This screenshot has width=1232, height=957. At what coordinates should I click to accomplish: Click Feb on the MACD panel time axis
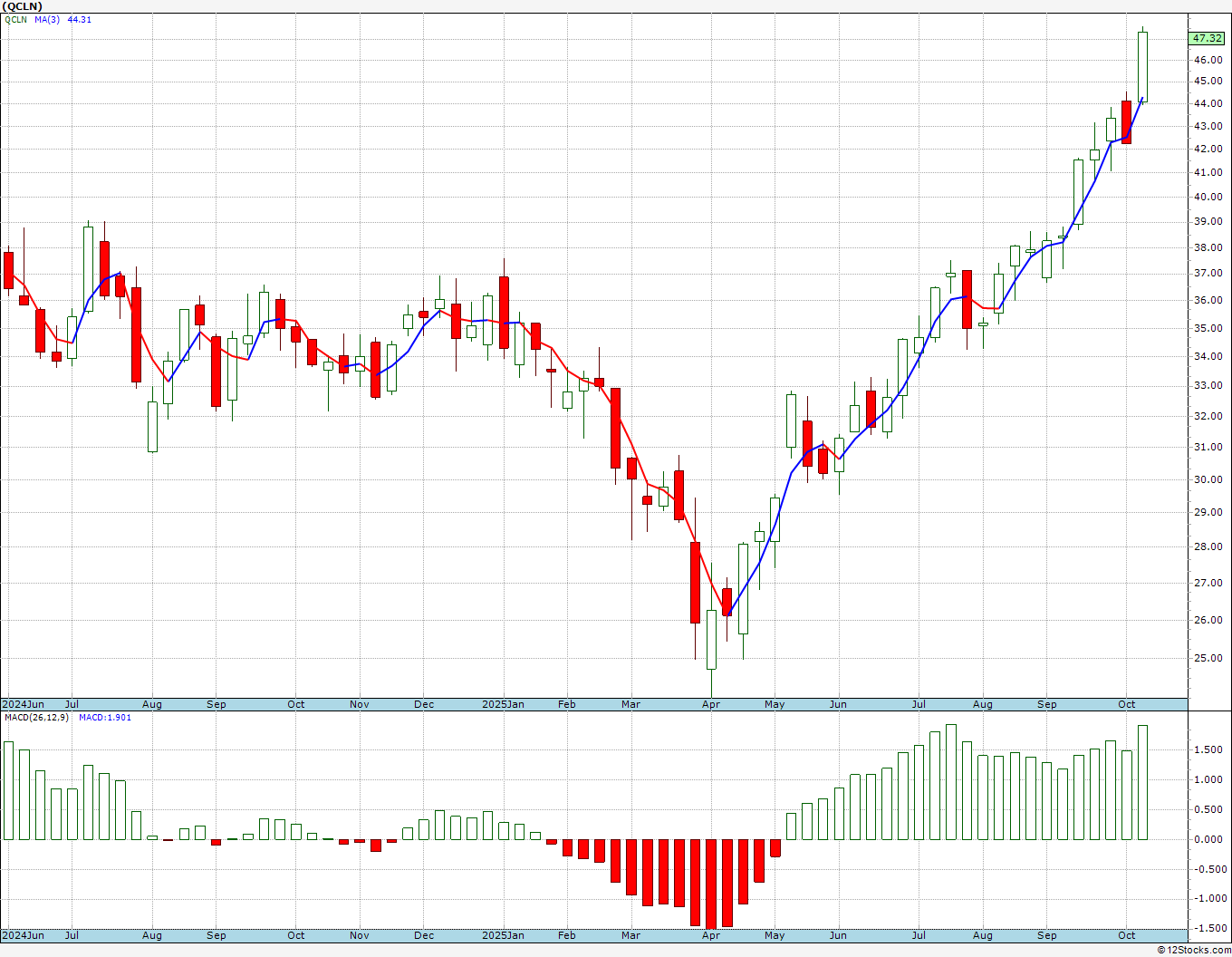coord(567,935)
